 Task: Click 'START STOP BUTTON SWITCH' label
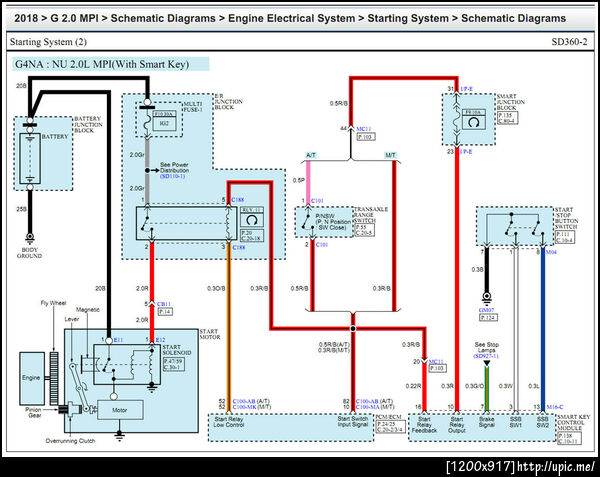(566, 218)
